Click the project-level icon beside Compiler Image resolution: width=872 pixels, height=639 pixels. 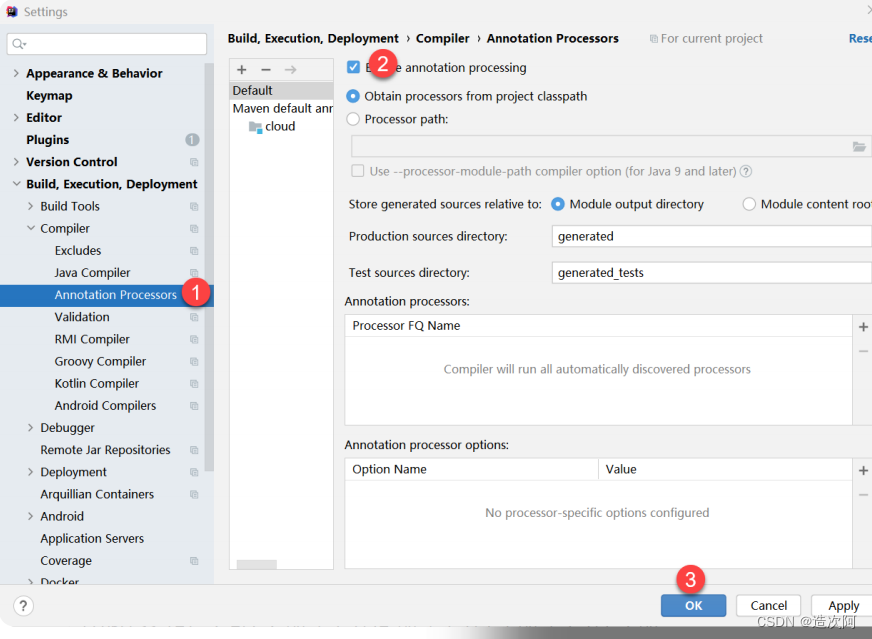pos(194,229)
